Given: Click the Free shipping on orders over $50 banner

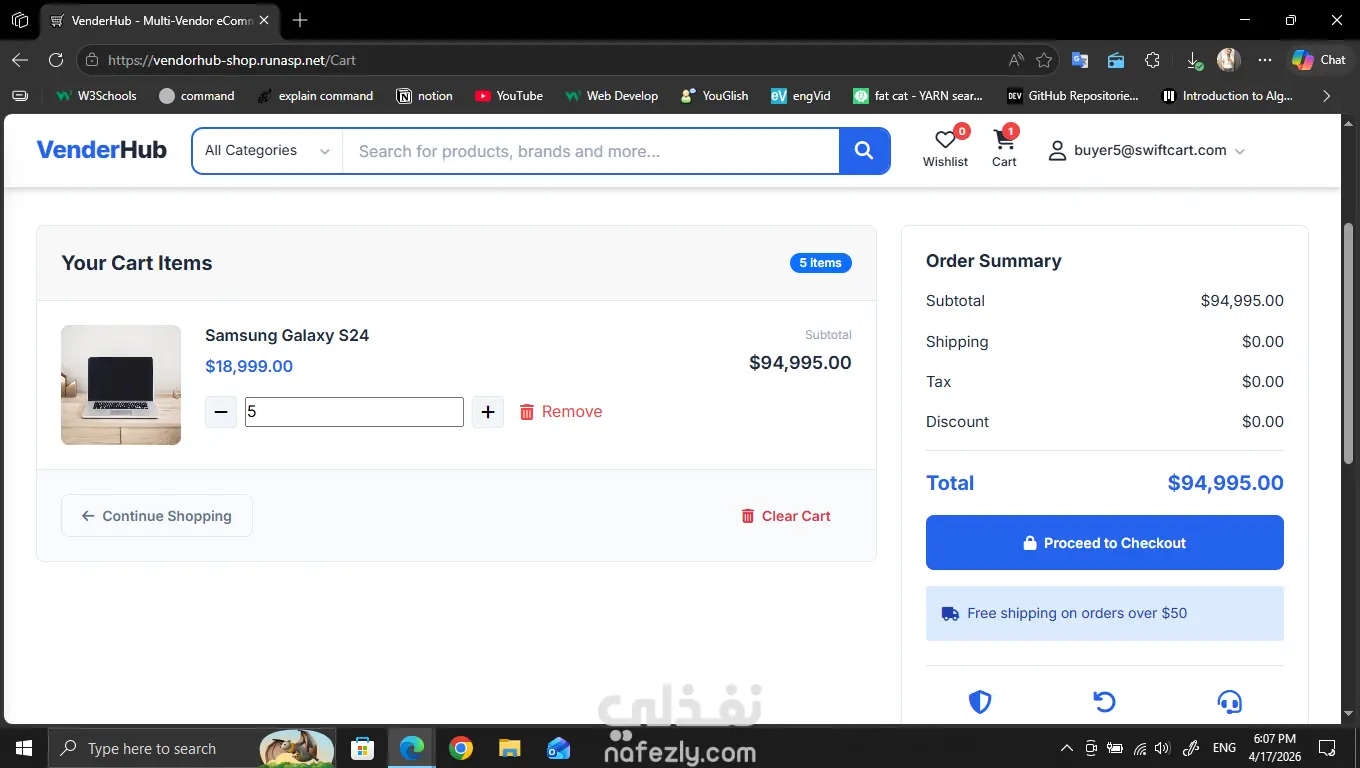Looking at the screenshot, I should tap(1105, 613).
